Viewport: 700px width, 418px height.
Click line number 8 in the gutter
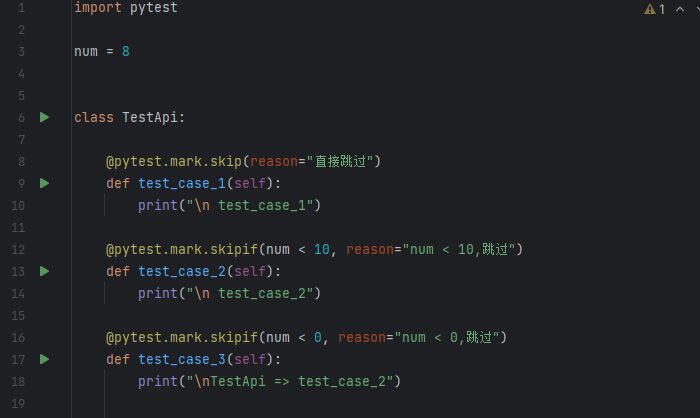(x=21, y=162)
